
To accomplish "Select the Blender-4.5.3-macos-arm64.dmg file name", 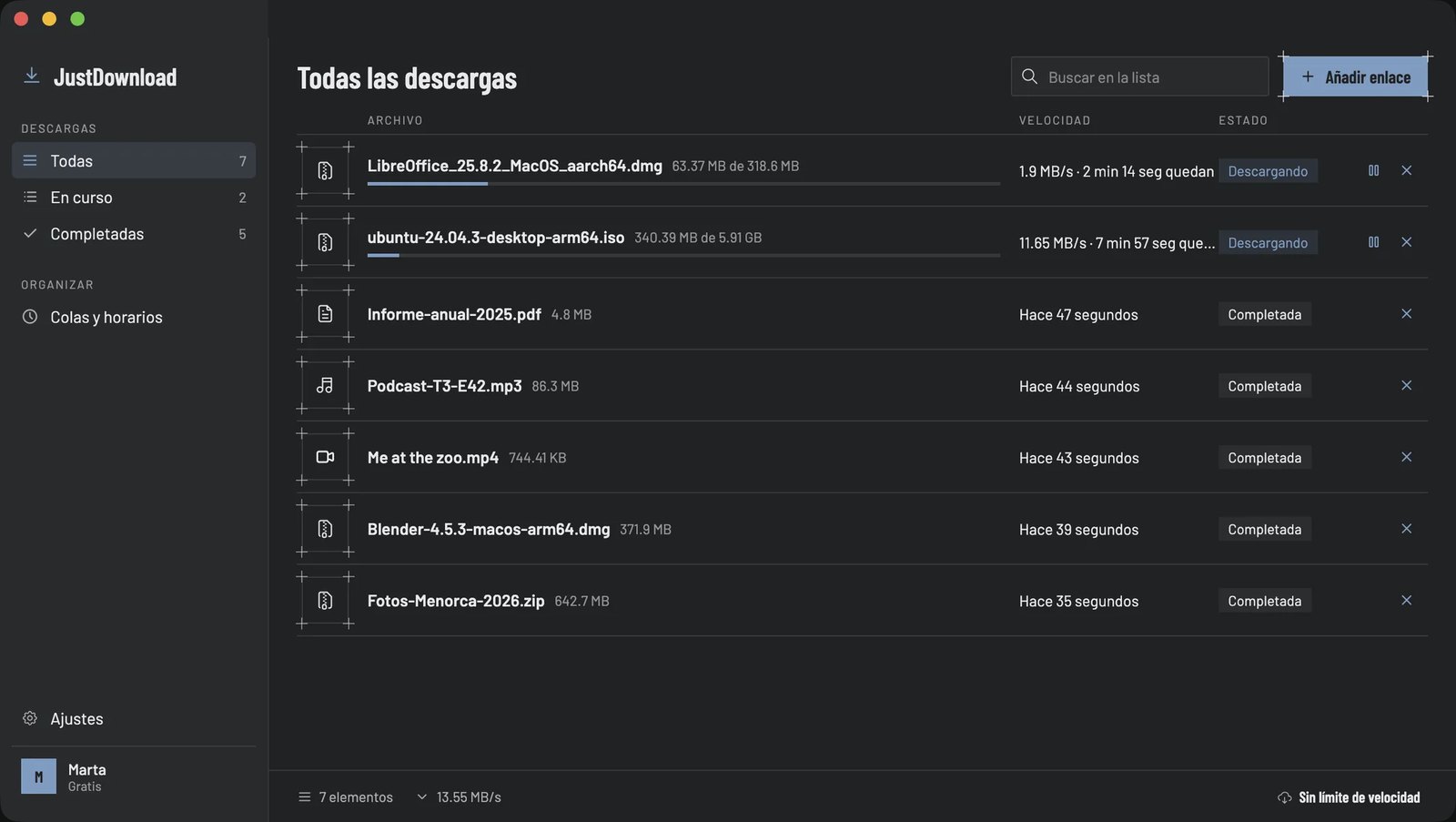I will 489,529.
